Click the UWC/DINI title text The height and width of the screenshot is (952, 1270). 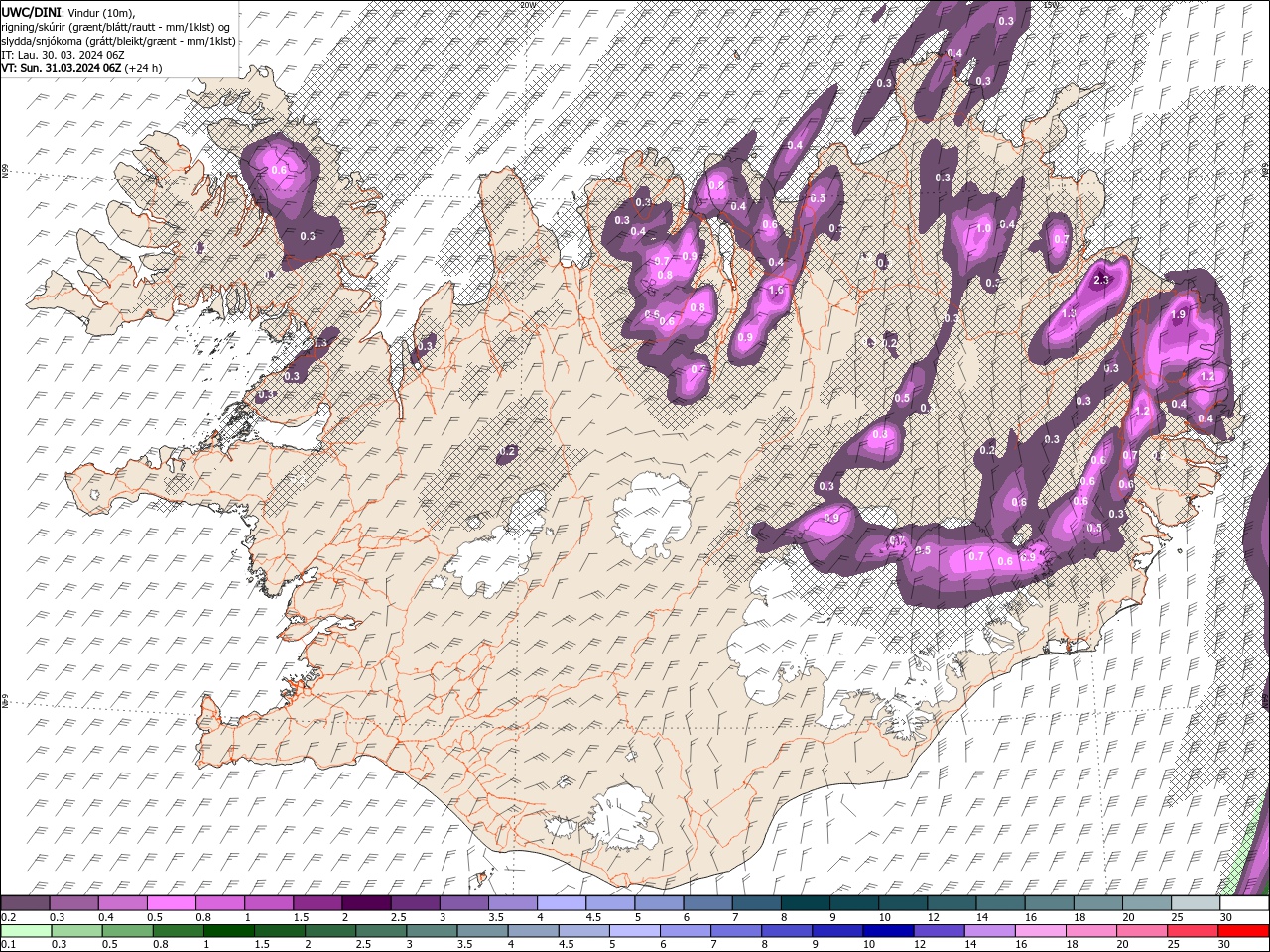[x=31, y=11]
